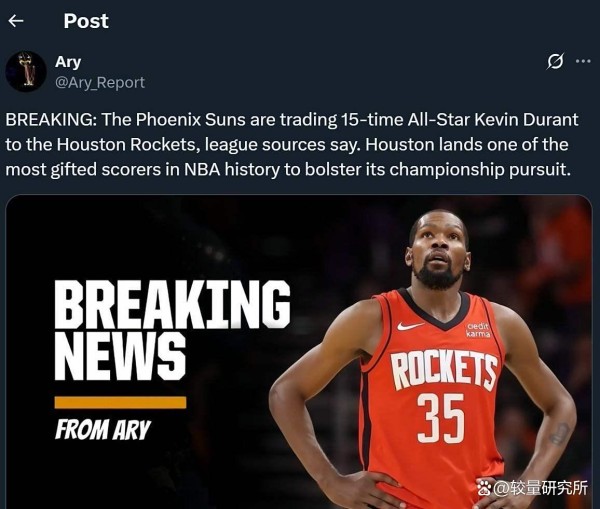Viewport: 600px width, 509px height.
Task: Click the @较量研究所 watermark text
Action: click(x=540, y=488)
